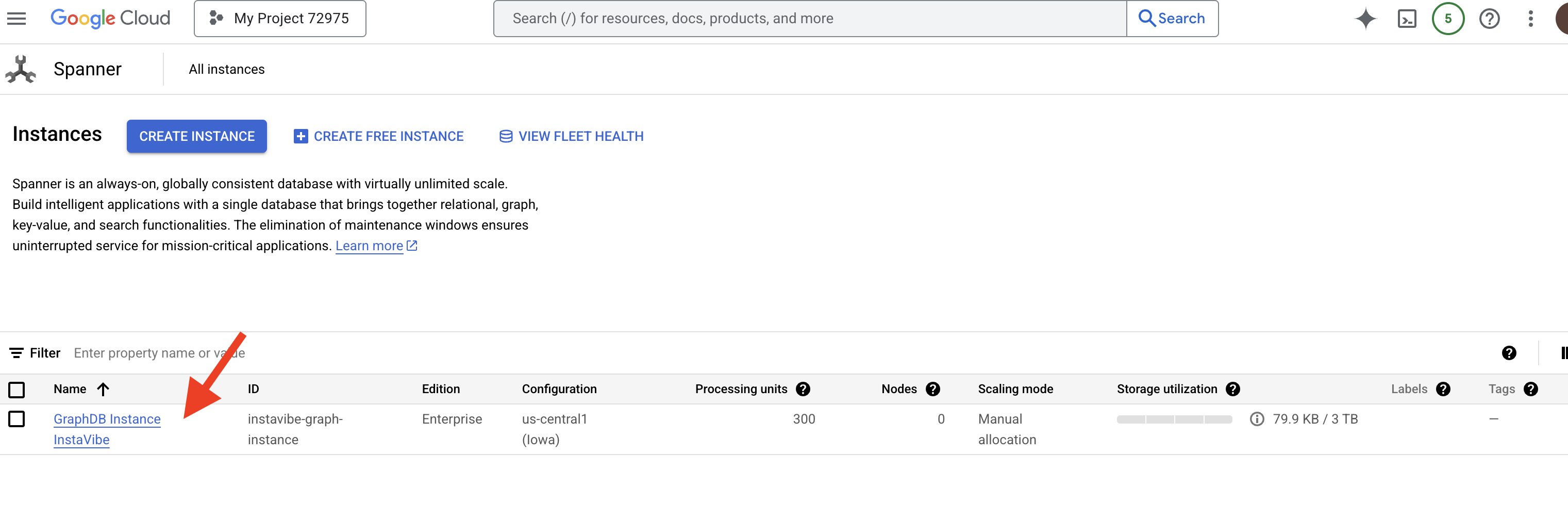Sort by Name column header arrow
Screen dimensions: 1568x518
coord(103,389)
